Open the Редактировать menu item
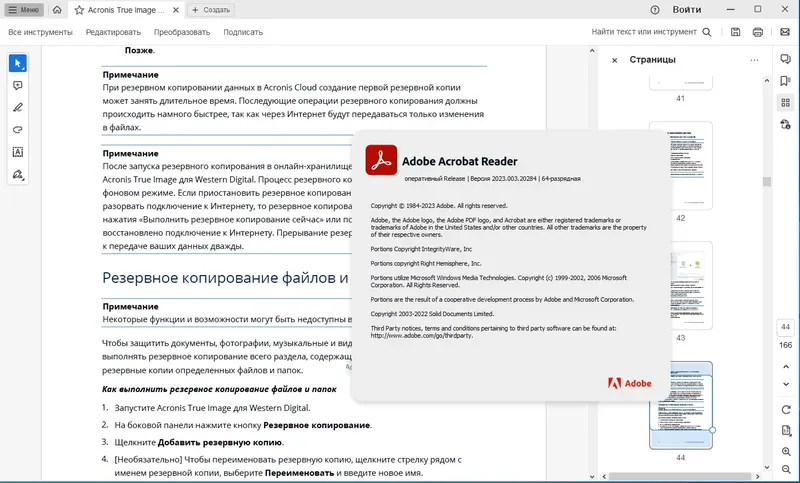The height and width of the screenshot is (483, 800). 113,32
